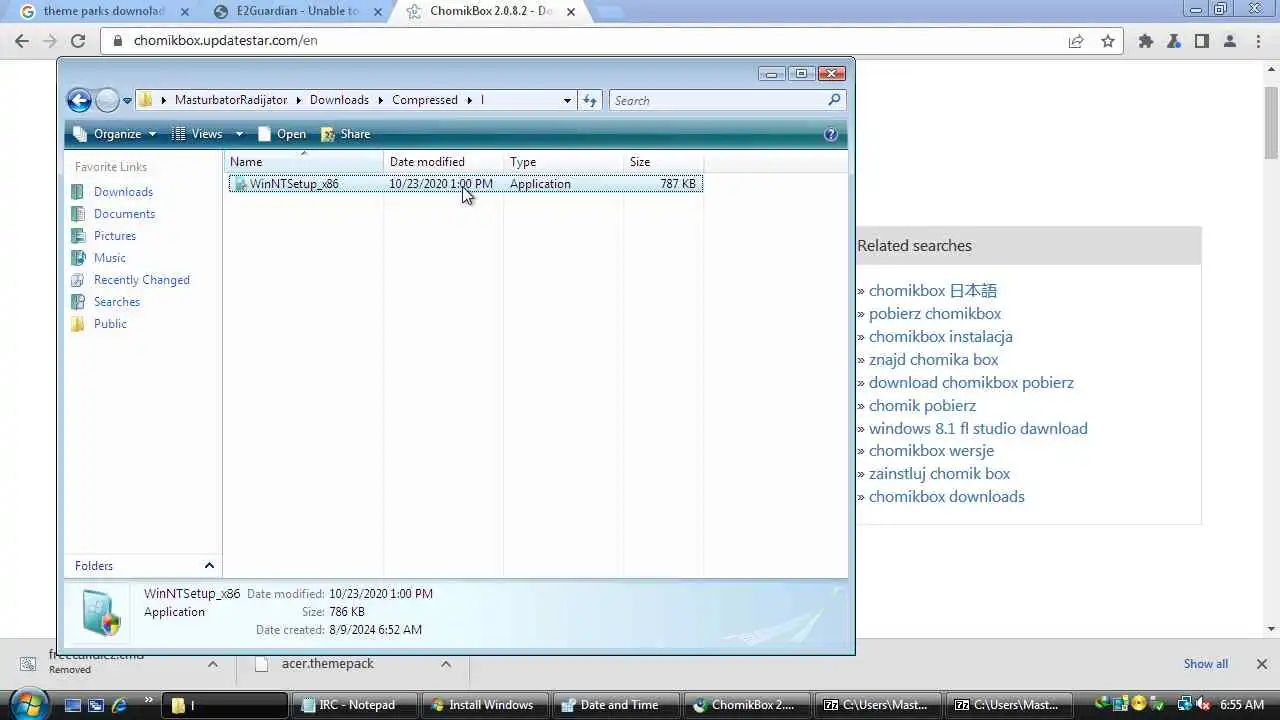Open the 'chomikbox instalacja' related search
1280x720 pixels.
coord(941,337)
